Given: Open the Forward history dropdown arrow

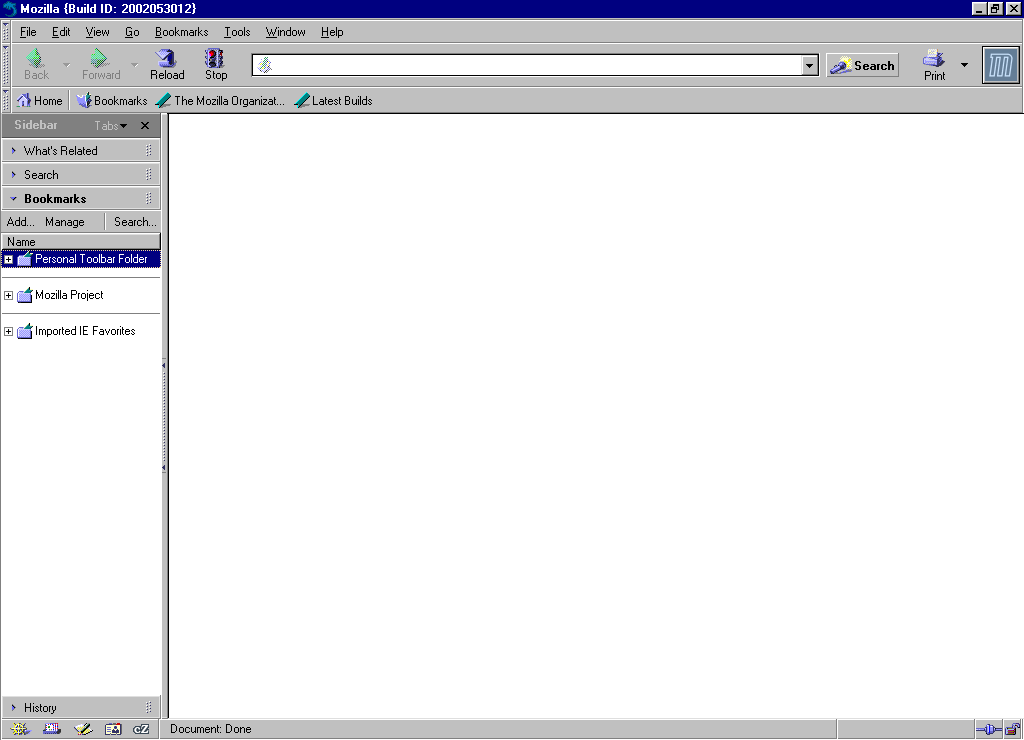Looking at the screenshot, I should point(134,65).
